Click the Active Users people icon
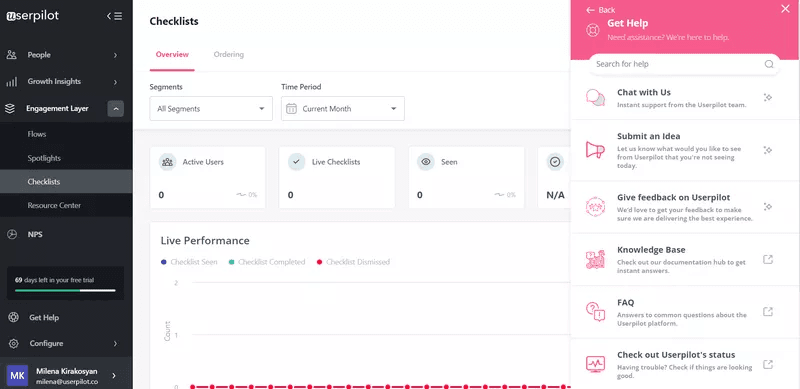The image size is (800, 389). tap(167, 162)
